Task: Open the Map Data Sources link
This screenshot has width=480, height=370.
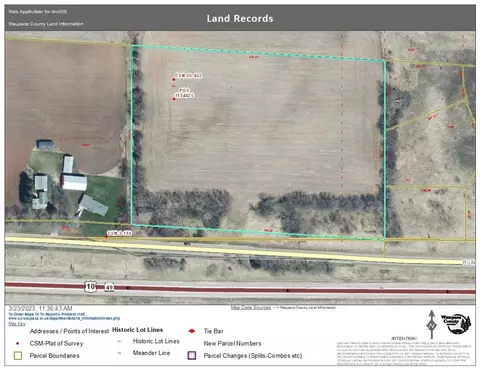Action: tap(250, 307)
